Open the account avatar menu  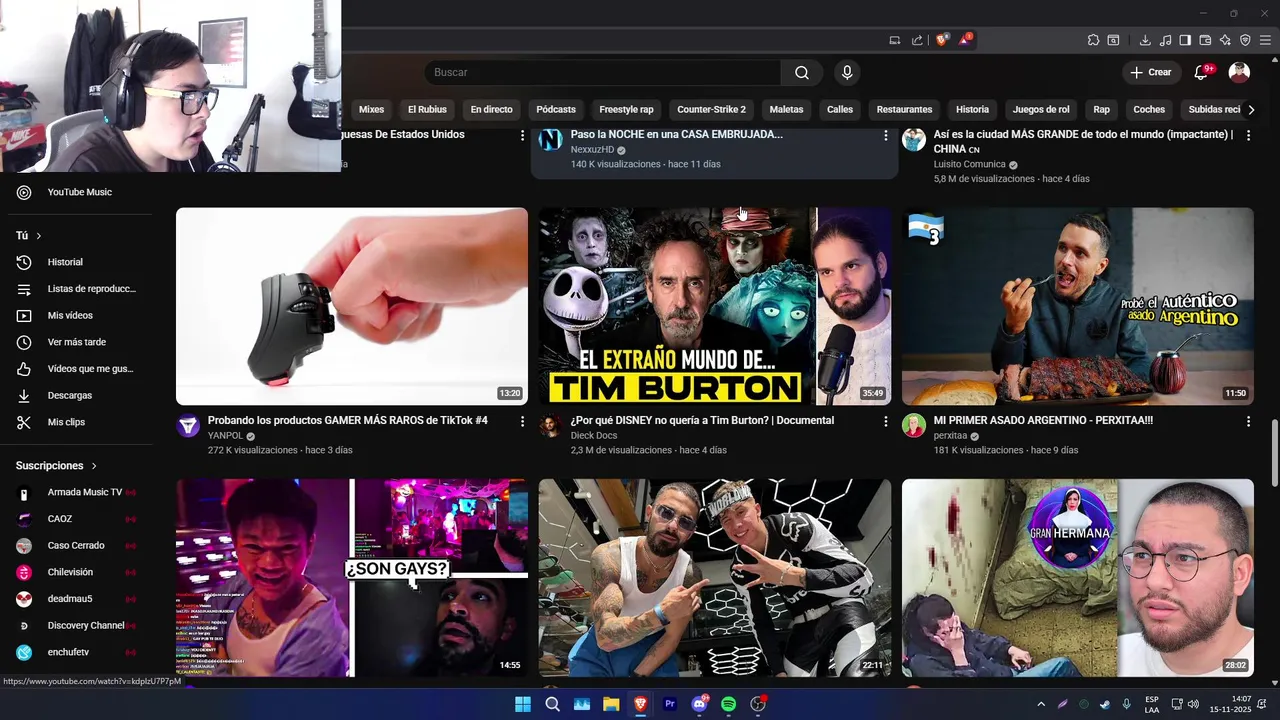click(x=1239, y=72)
